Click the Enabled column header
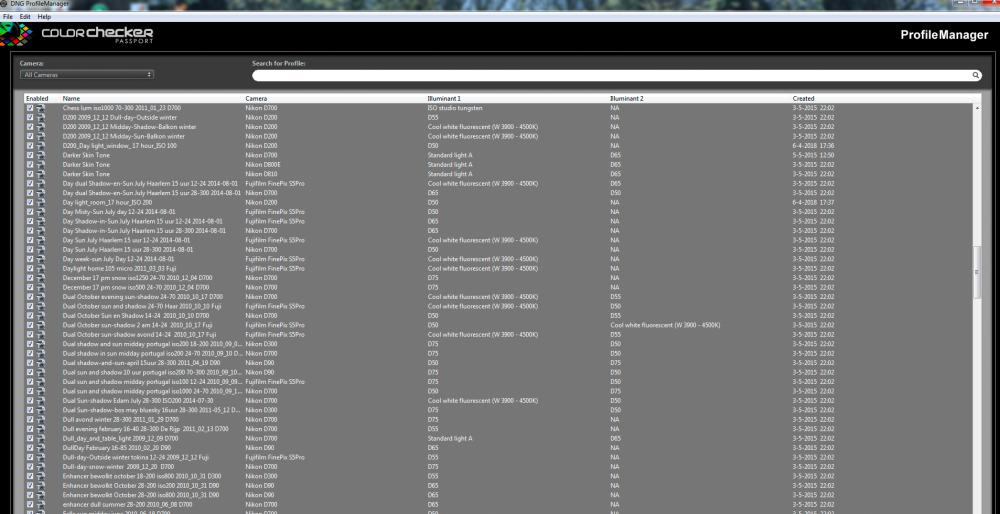Screen dimensions: 1000x514 click(37, 99)
